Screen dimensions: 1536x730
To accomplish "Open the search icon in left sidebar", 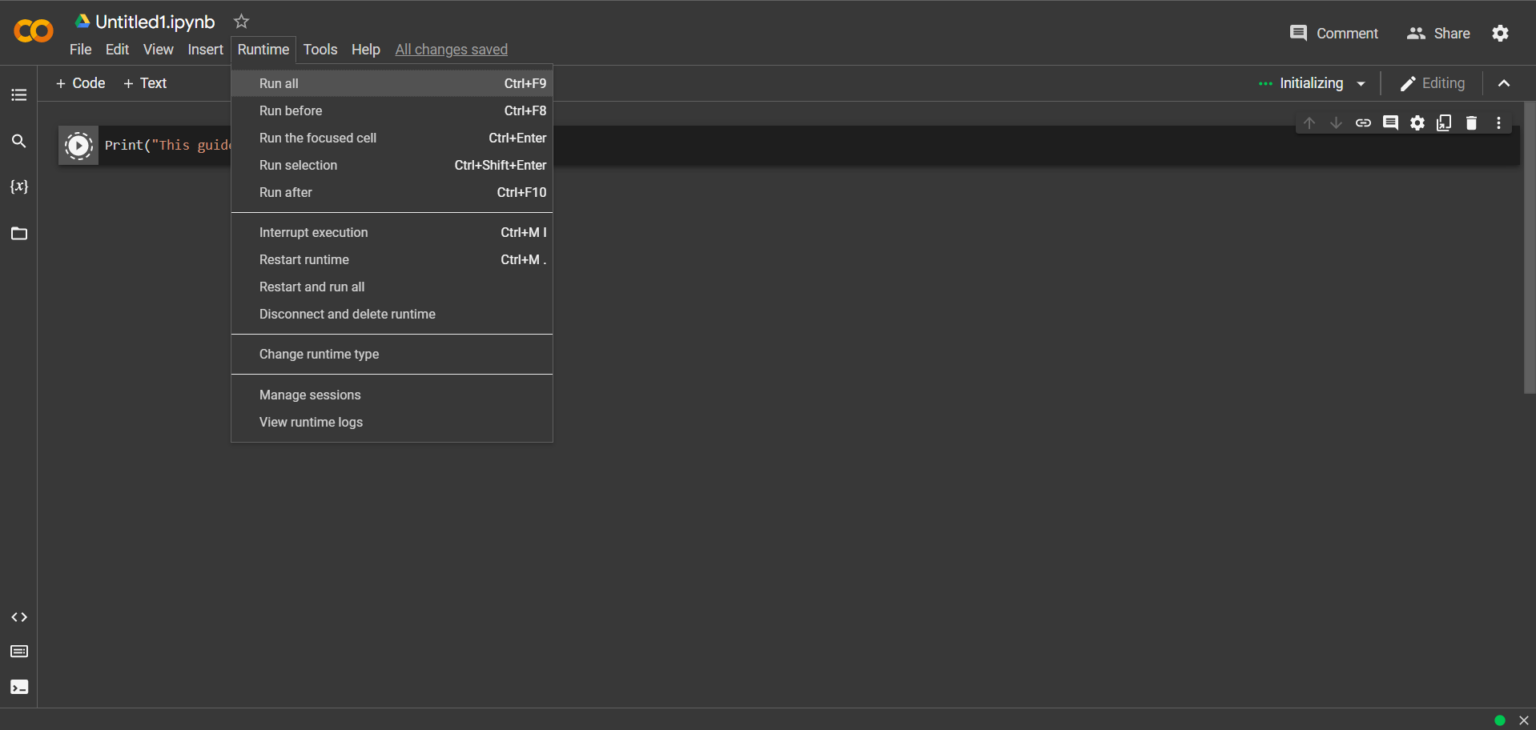I will tap(19, 141).
